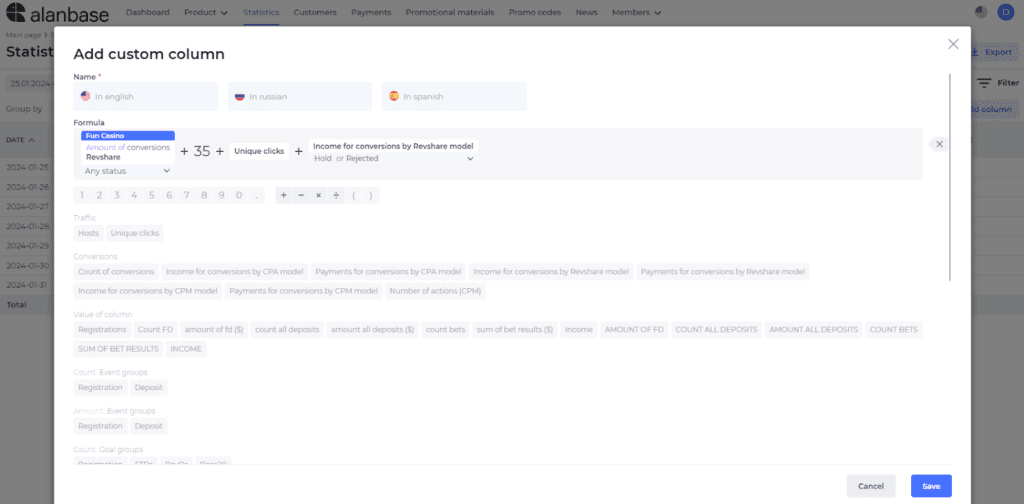Add sum of bet results ($) value
The width and height of the screenshot is (1024, 504).
pyautogui.click(x=515, y=330)
